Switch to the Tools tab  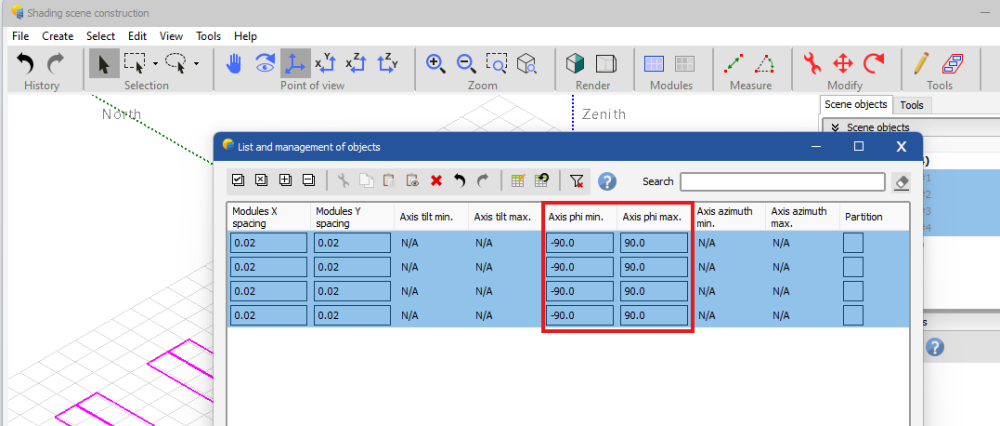(x=911, y=105)
